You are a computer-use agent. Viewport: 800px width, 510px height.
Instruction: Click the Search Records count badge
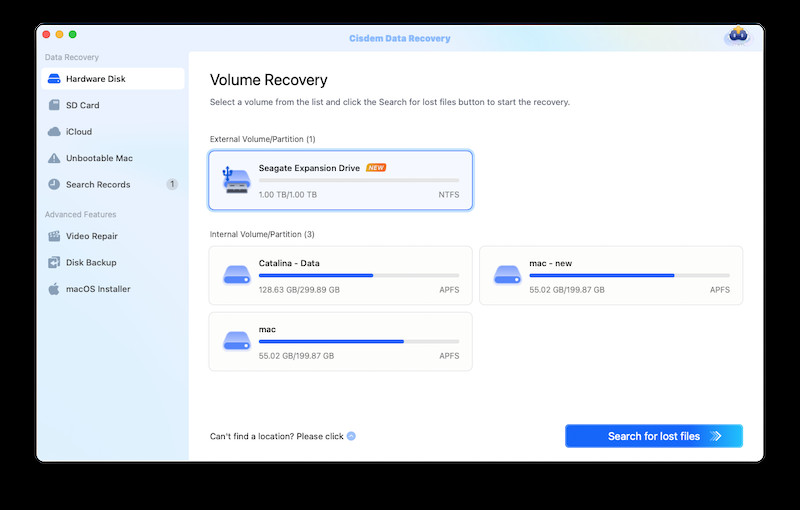172,184
